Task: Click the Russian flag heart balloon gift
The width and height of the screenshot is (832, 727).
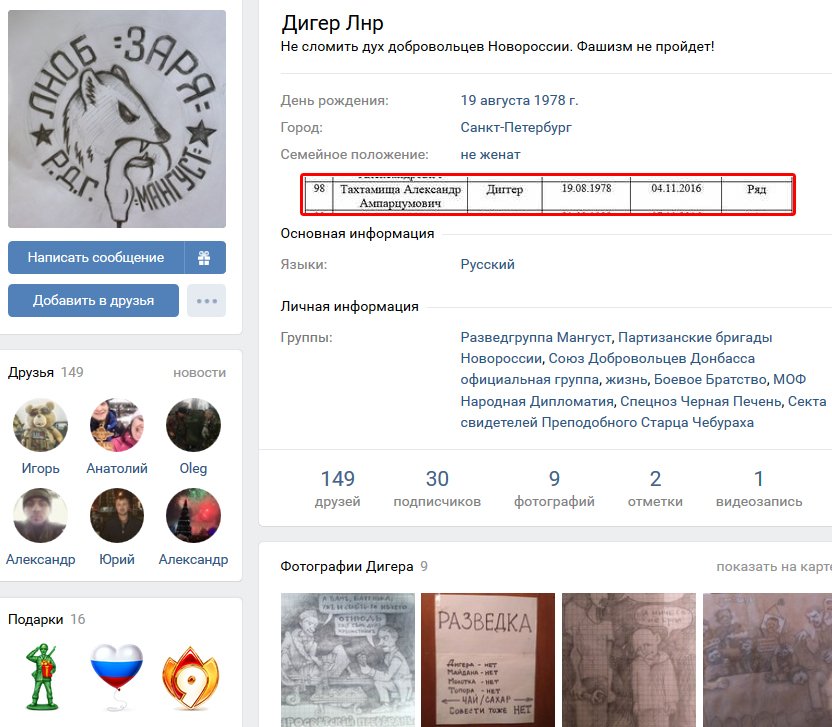Action: tap(117, 678)
